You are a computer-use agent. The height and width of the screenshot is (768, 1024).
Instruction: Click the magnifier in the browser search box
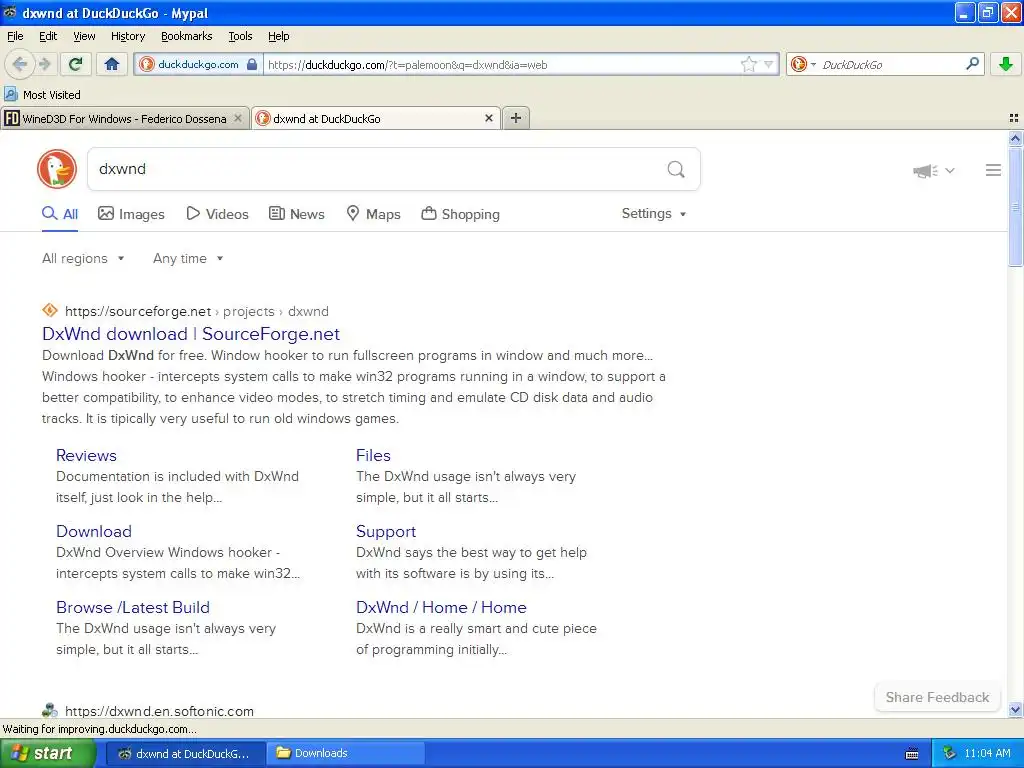972,64
